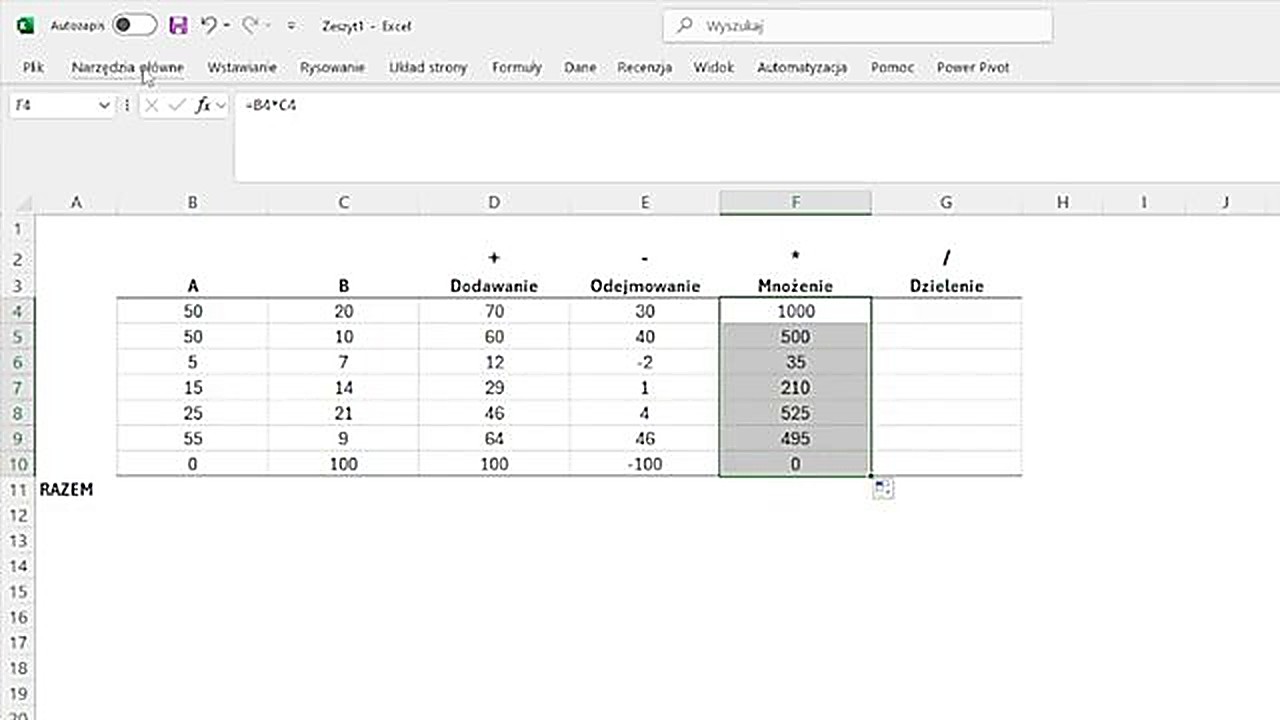Click the fx Insert Function icon
This screenshot has width=1280, height=720.
tap(202, 105)
